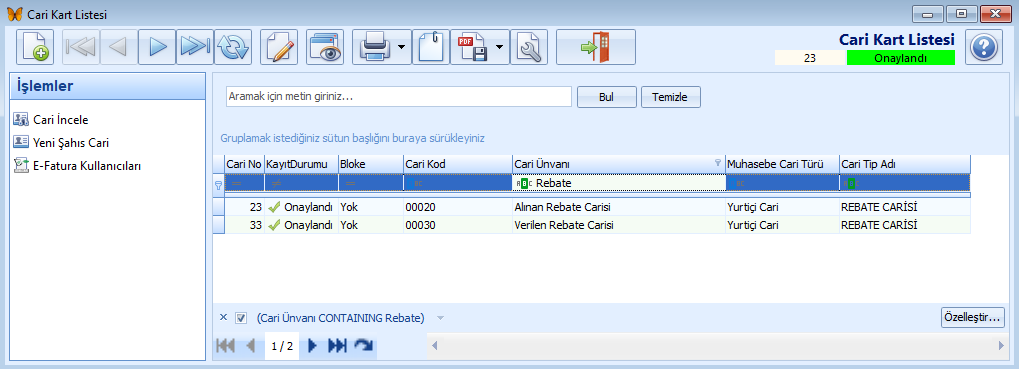Select Yeni Şahıs Cari operation
1019x369 pixels.
[x=71, y=142]
